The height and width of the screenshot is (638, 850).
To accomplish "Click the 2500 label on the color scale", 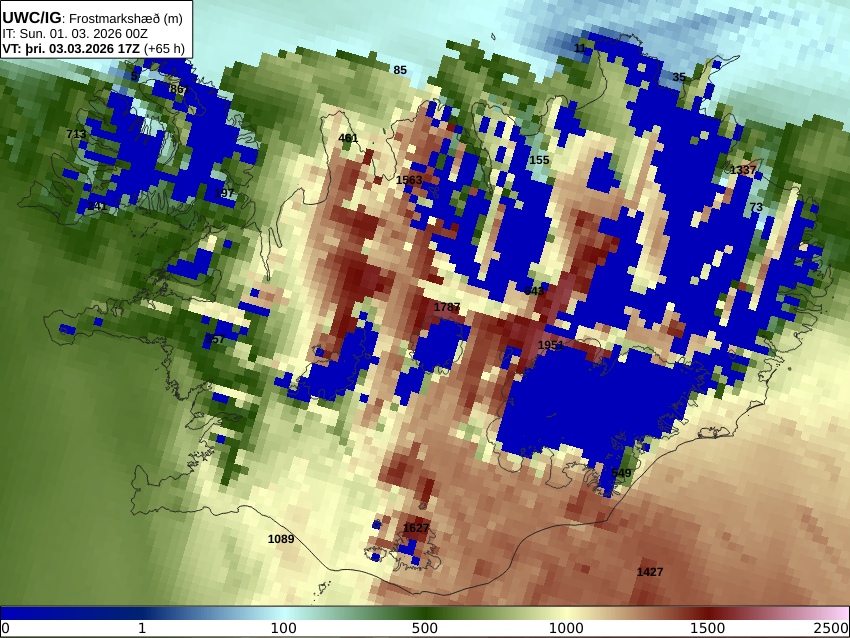I will 831,629.
